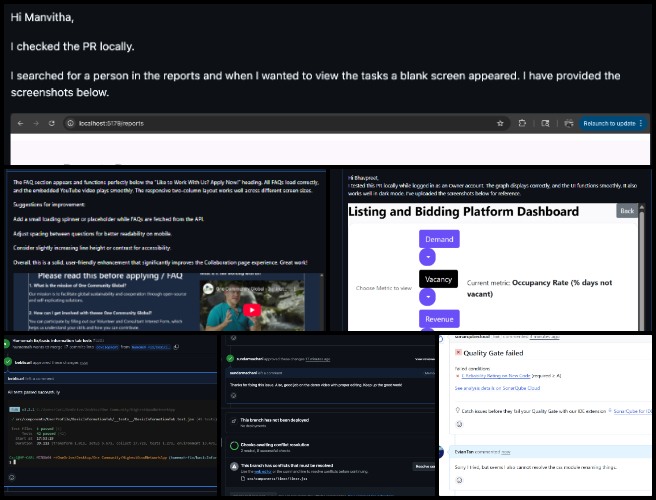Select the Vacancy metric button

click(x=438, y=279)
